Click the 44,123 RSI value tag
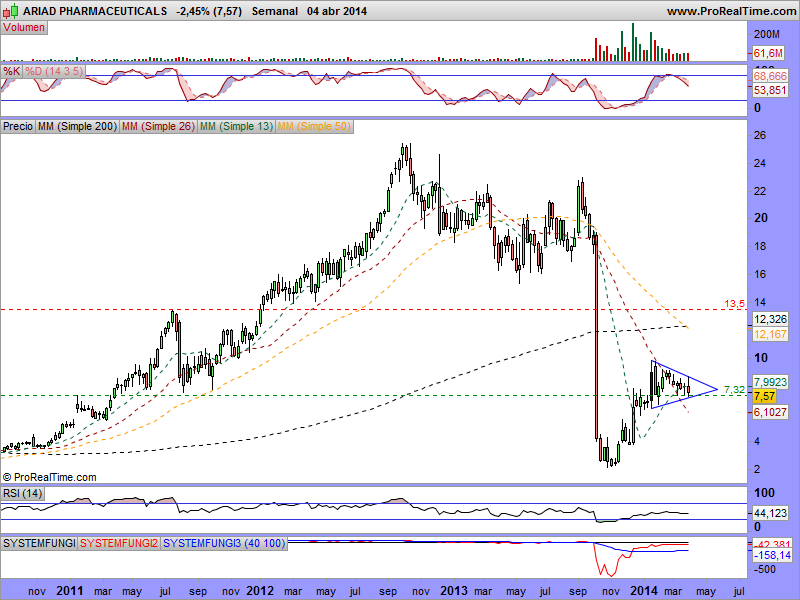 pyautogui.click(x=770, y=513)
